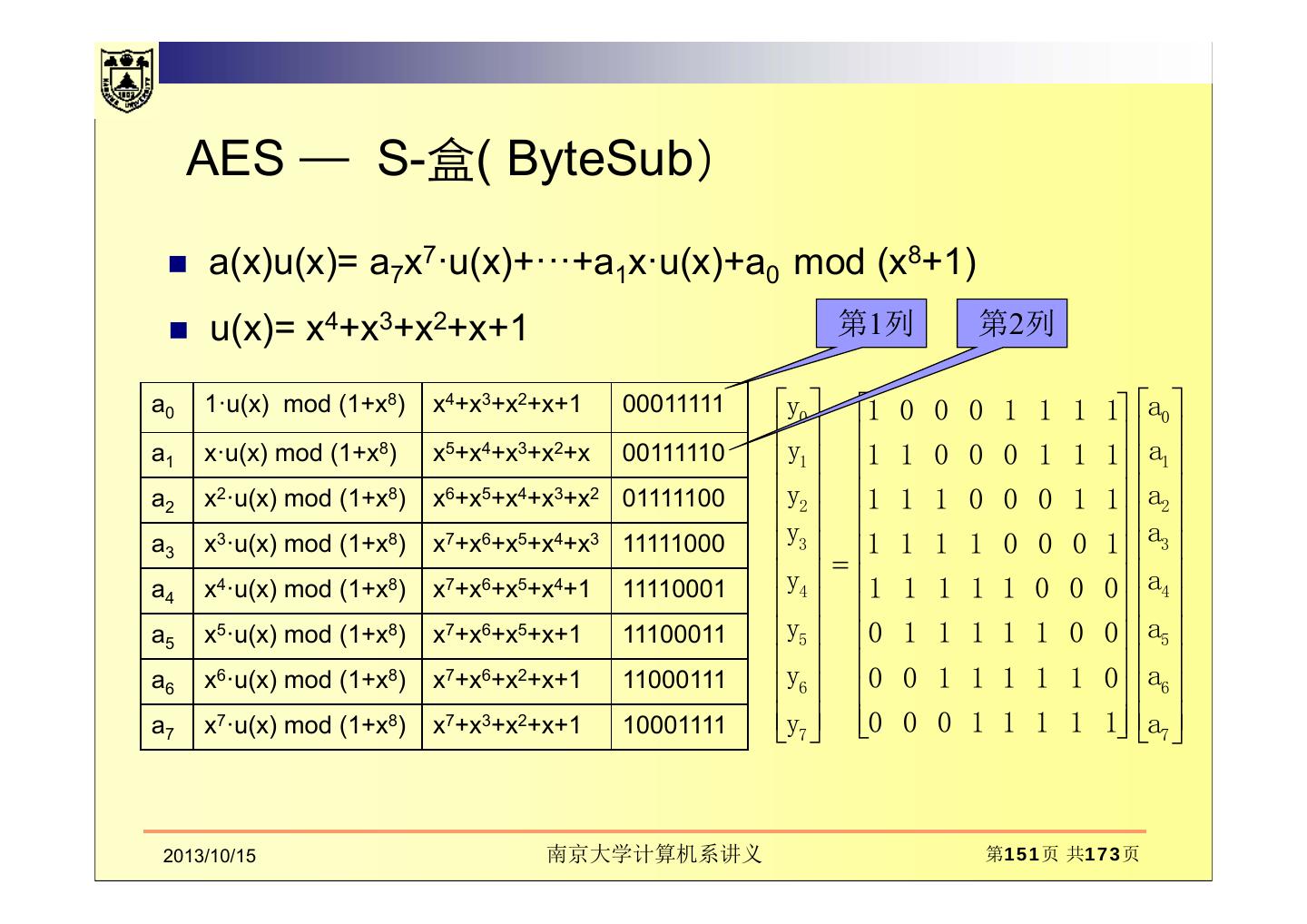The image size is (1307, 924).
Task: Click the "第2列" callout box
Action: (1012, 323)
